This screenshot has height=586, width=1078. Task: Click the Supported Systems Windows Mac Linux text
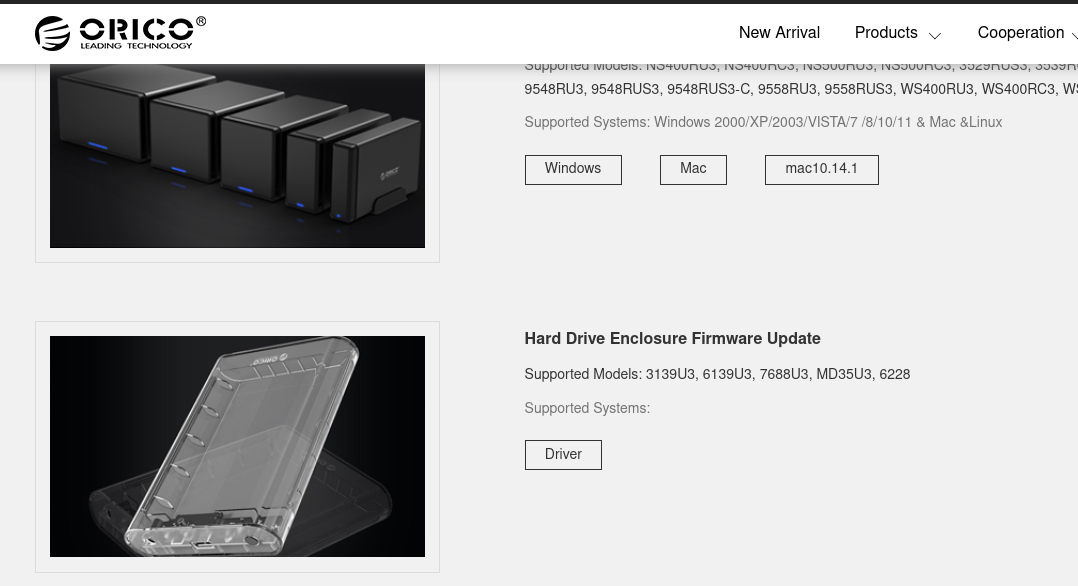pos(763,122)
